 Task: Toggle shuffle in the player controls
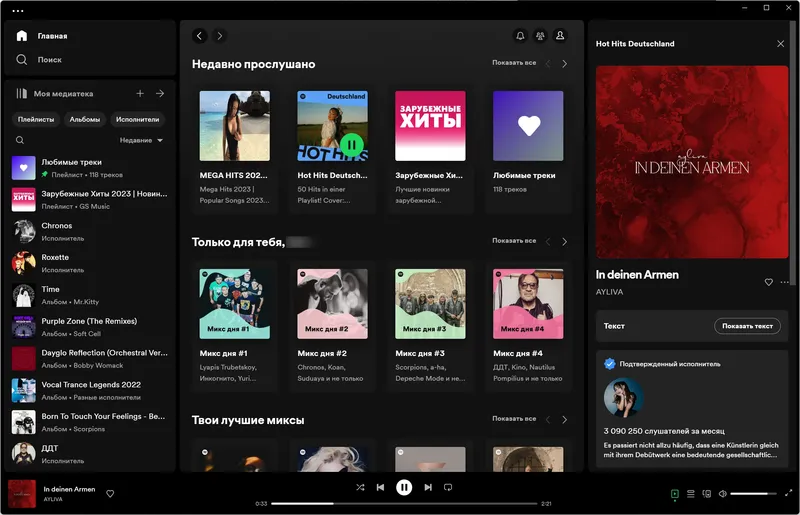pos(360,487)
